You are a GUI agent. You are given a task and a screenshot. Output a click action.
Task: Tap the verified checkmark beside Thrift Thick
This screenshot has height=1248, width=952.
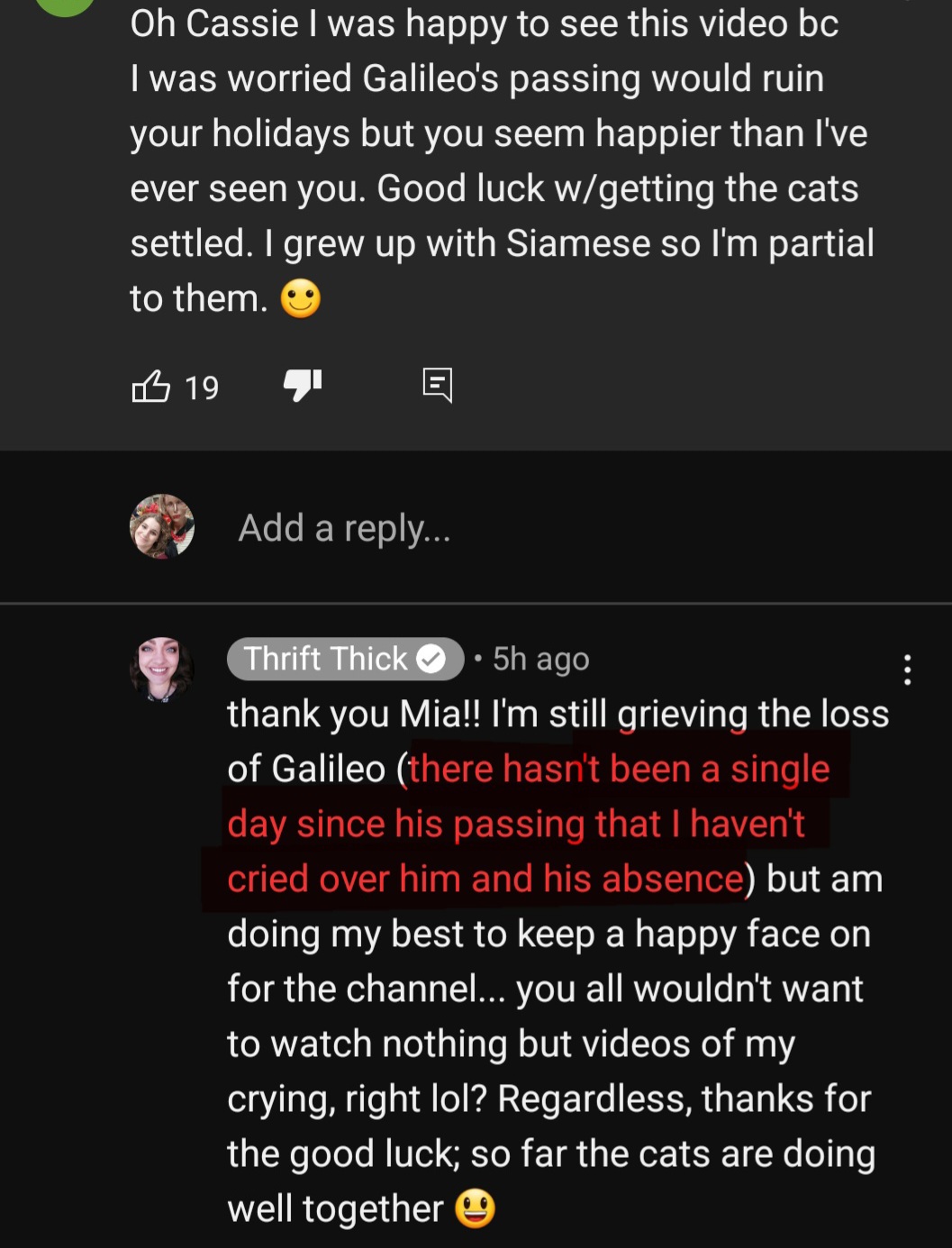pos(431,660)
